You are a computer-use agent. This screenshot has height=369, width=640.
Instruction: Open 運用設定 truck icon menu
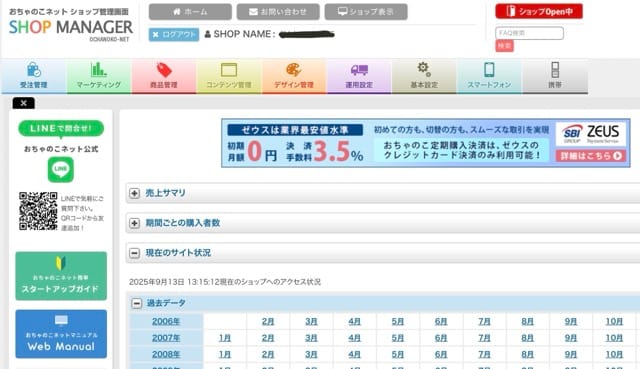click(x=359, y=76)
